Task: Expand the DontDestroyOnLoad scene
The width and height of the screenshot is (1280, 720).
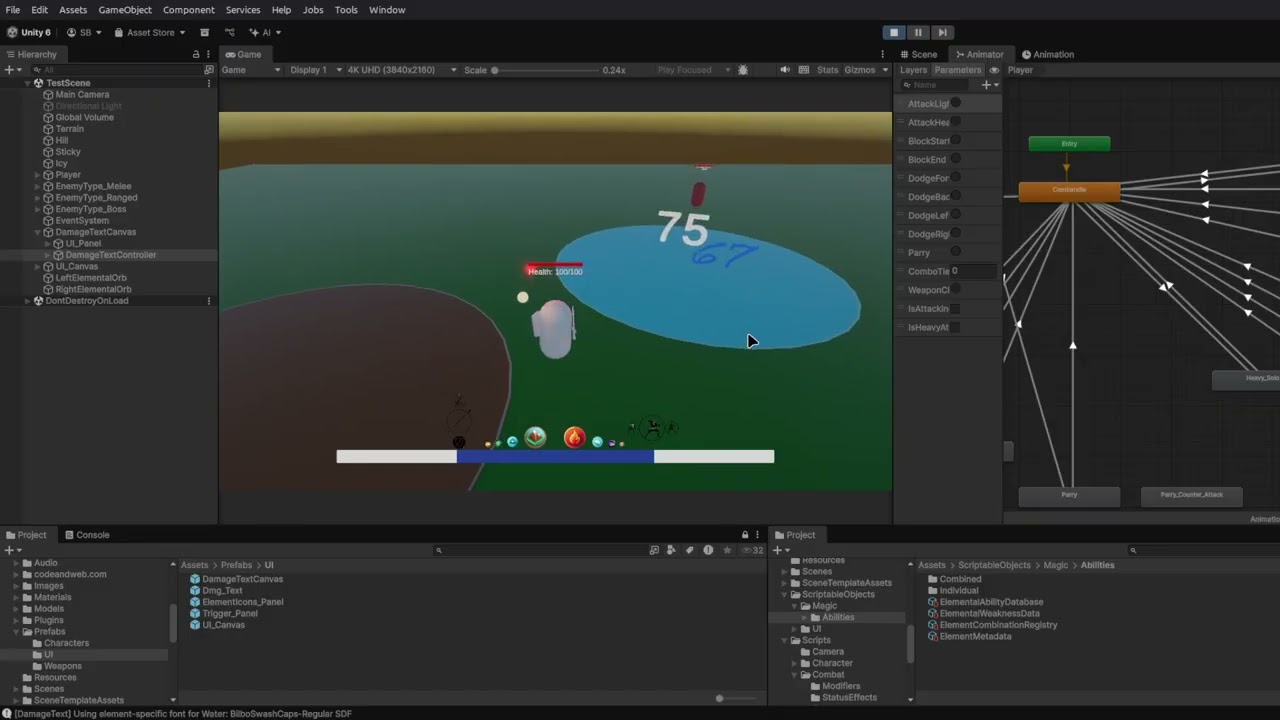Action: pos(28,301)
